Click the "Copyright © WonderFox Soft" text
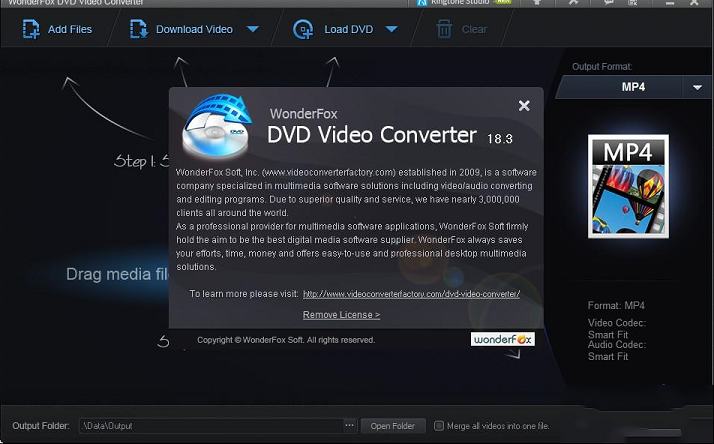 (286, 340)
